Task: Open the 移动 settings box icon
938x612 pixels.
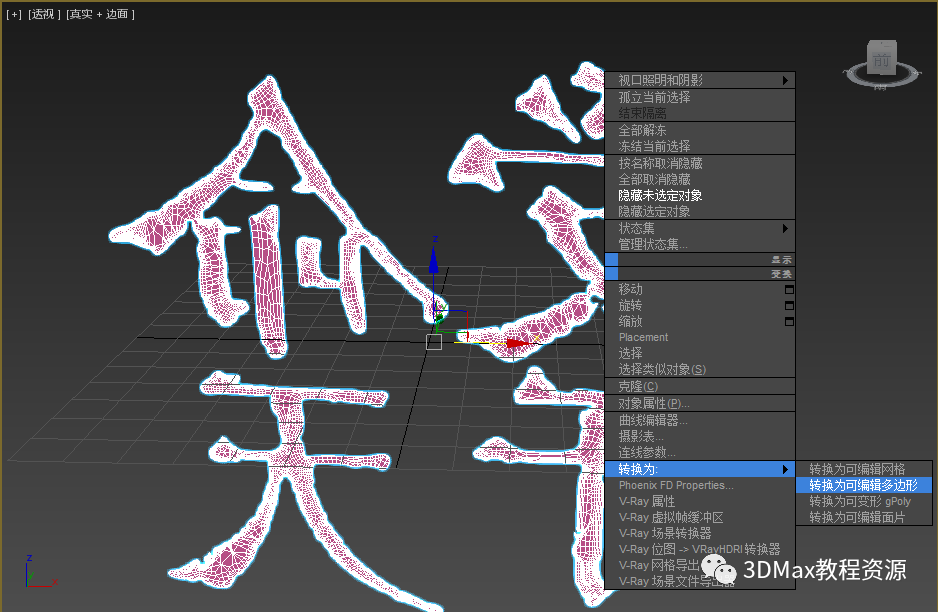Action: 789,290
